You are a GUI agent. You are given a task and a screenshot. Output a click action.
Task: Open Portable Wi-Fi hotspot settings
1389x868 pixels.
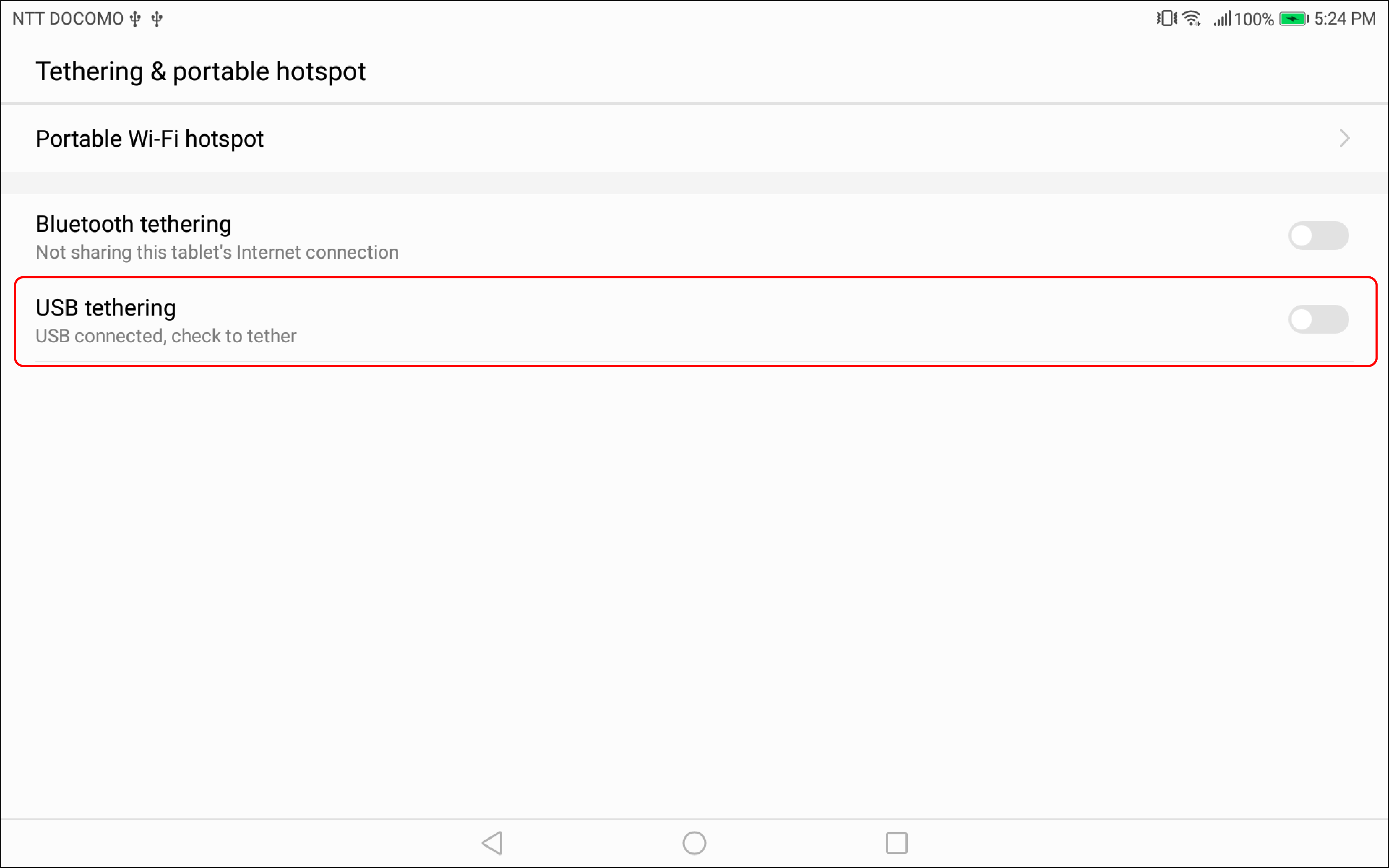149,139
